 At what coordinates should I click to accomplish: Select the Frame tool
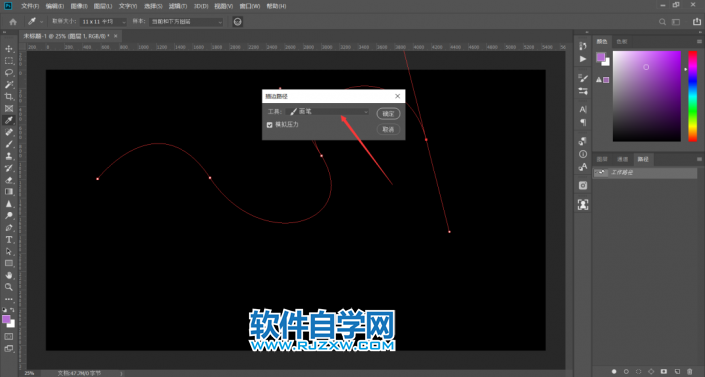(9, 108)
